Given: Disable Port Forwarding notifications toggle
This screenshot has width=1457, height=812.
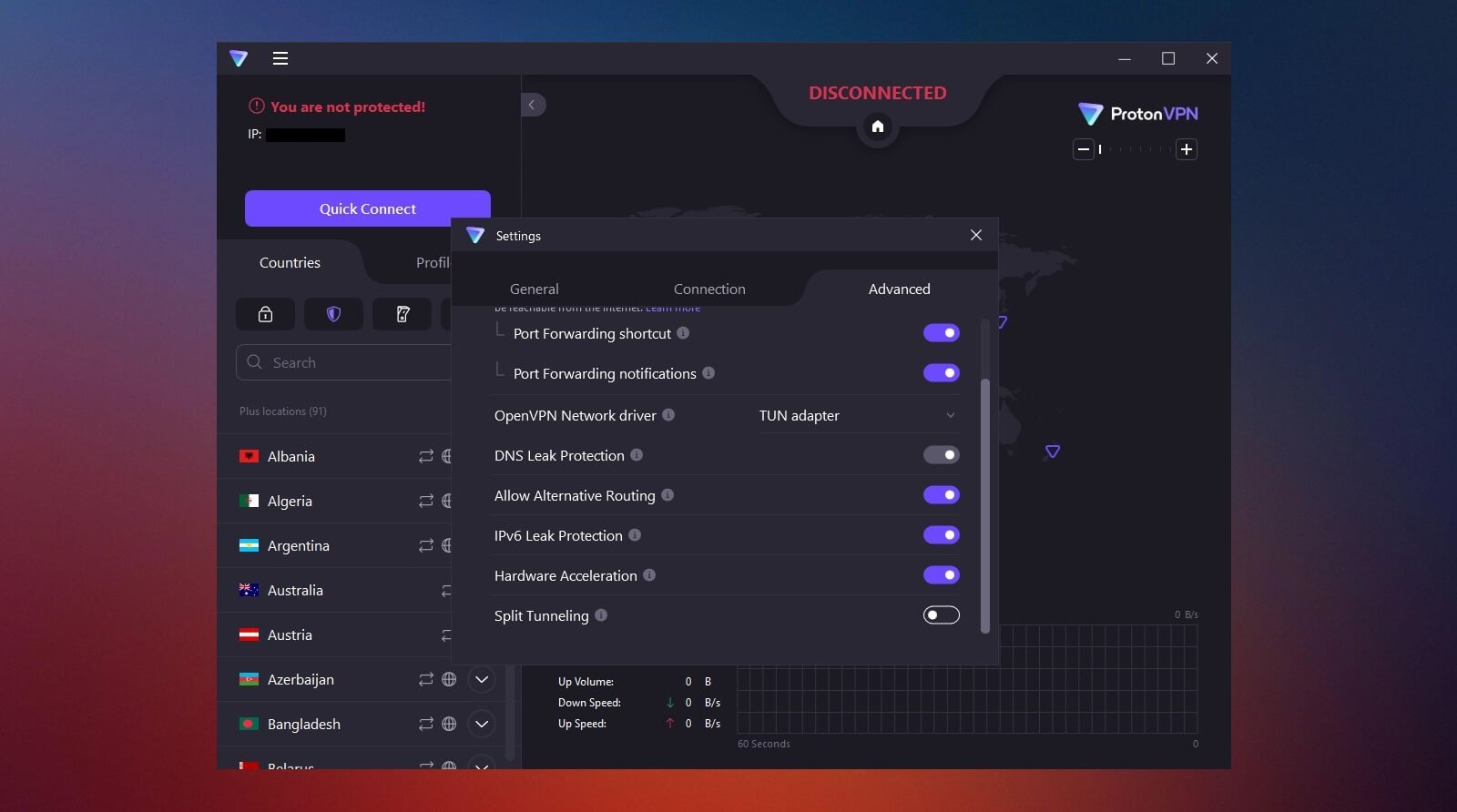Looking at the screenshot, I should click(942, 373).
